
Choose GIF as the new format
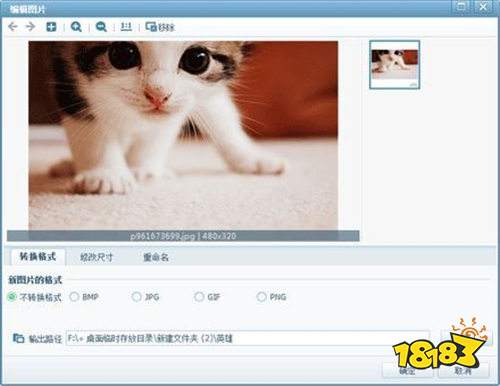pyautogui.click(x=207, y=297)
